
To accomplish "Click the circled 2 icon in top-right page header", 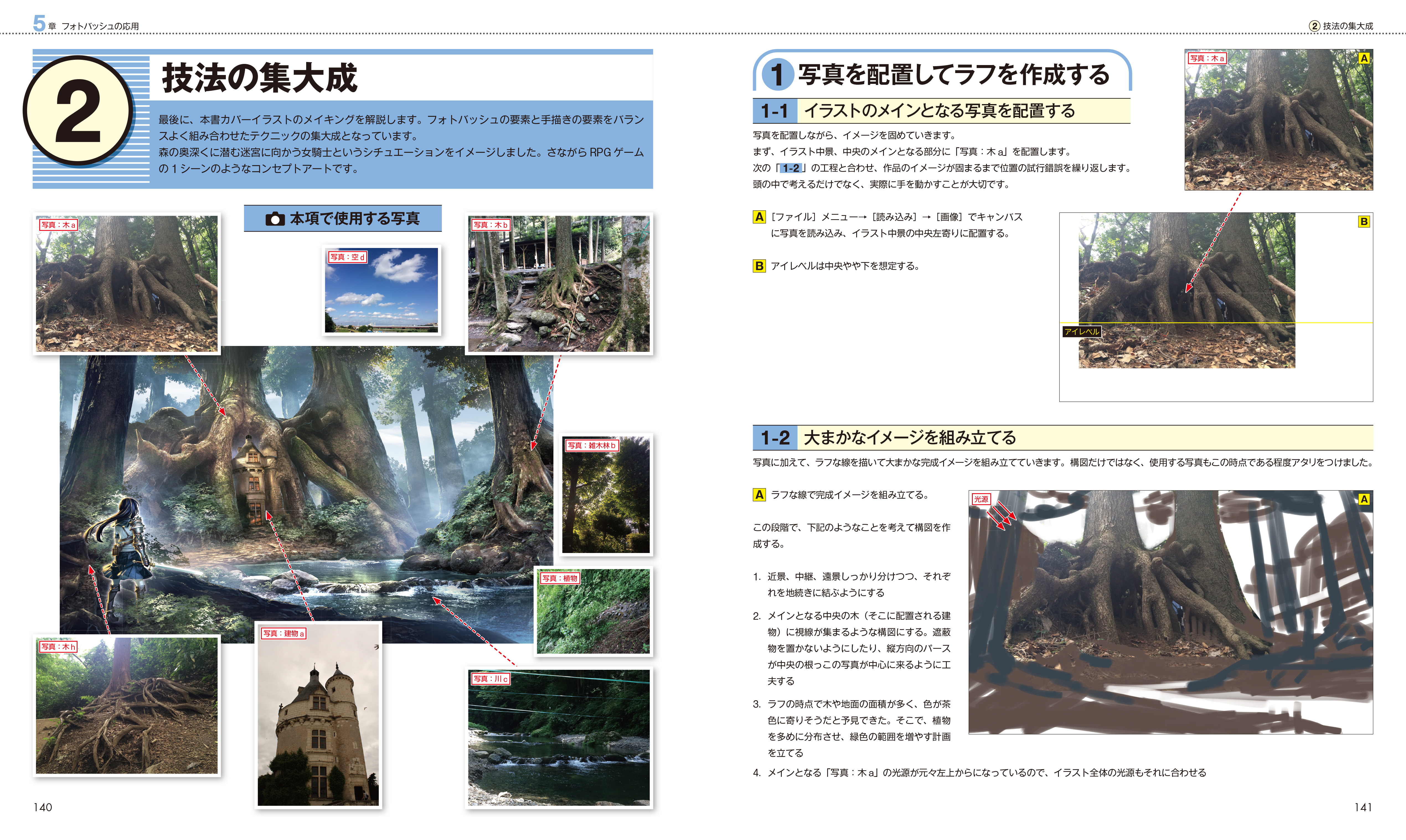I will click(1314, 26).
